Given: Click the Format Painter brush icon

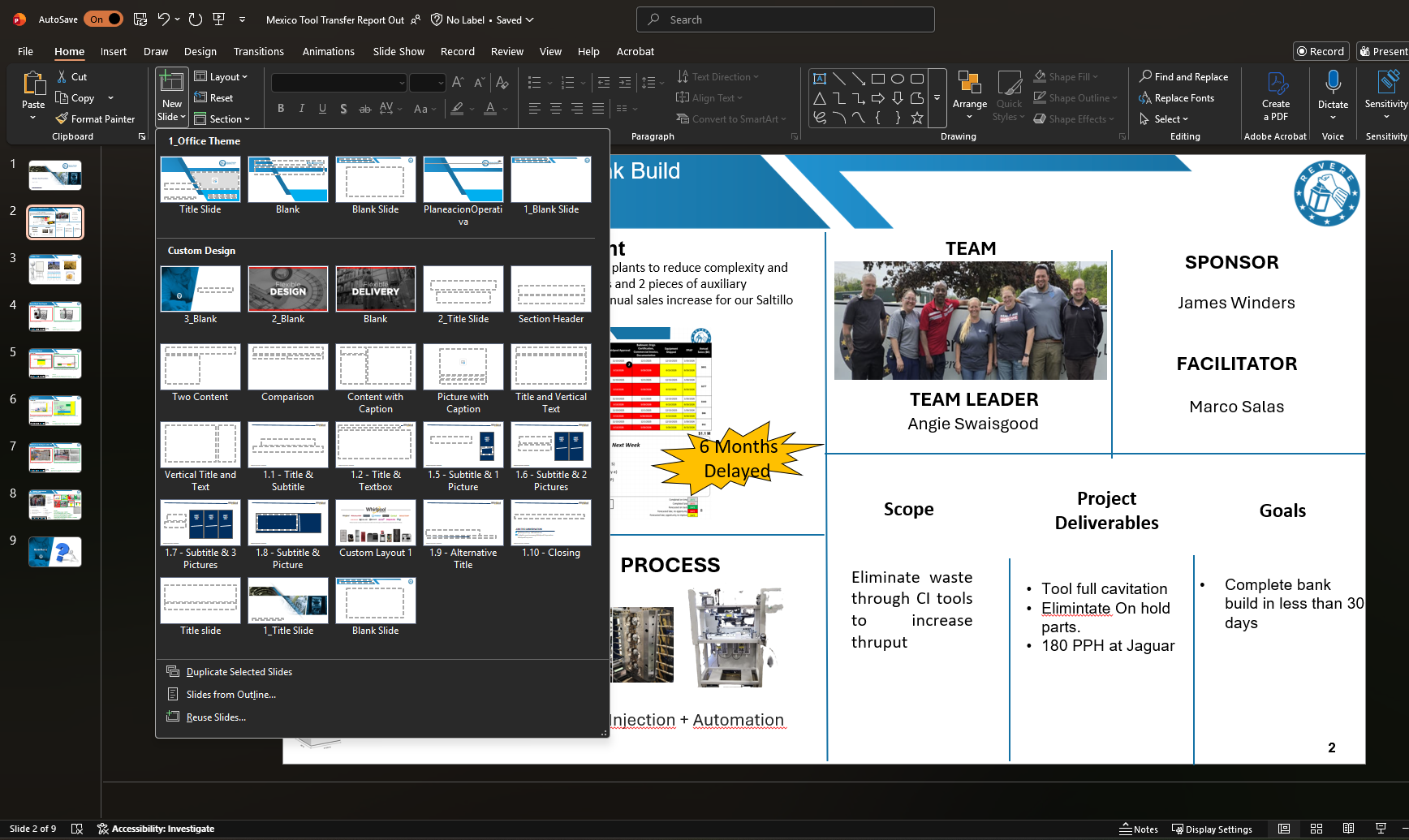Looking at the screenshot, I should pos(62,118).
